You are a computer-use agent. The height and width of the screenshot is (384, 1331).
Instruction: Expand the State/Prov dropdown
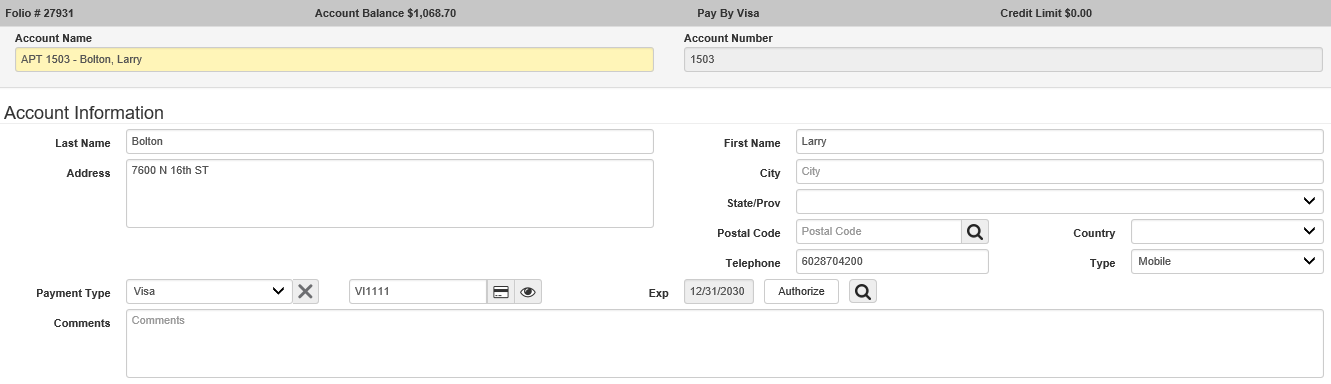coord(1060,202)
